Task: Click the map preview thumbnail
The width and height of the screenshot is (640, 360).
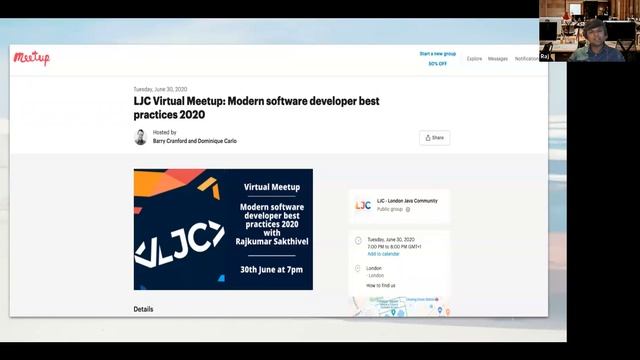Action: (401, 307)
